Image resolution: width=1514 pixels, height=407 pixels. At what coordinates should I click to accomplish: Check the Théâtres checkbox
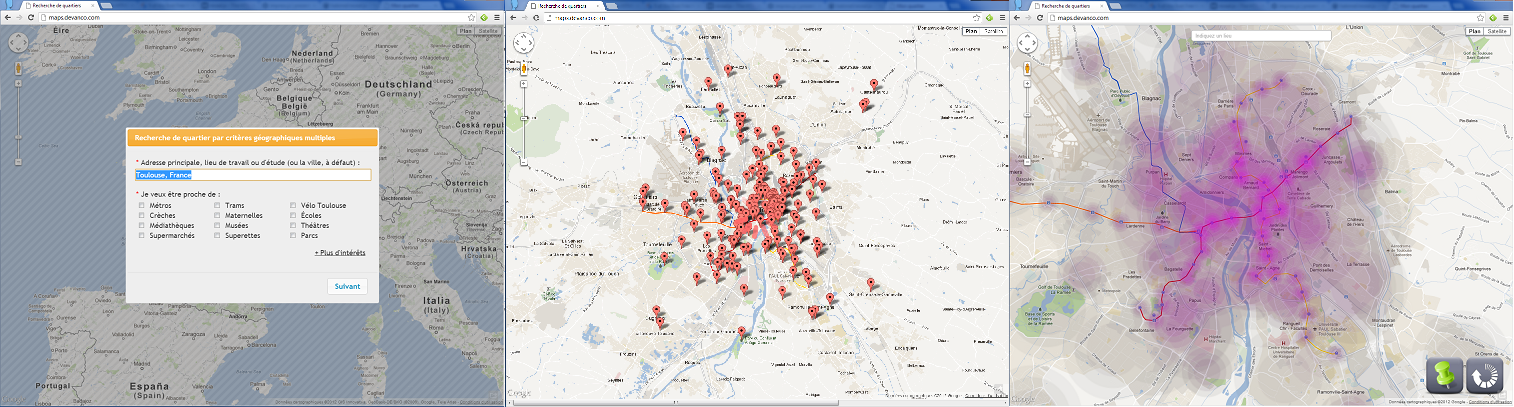click(x=294, y=226)
